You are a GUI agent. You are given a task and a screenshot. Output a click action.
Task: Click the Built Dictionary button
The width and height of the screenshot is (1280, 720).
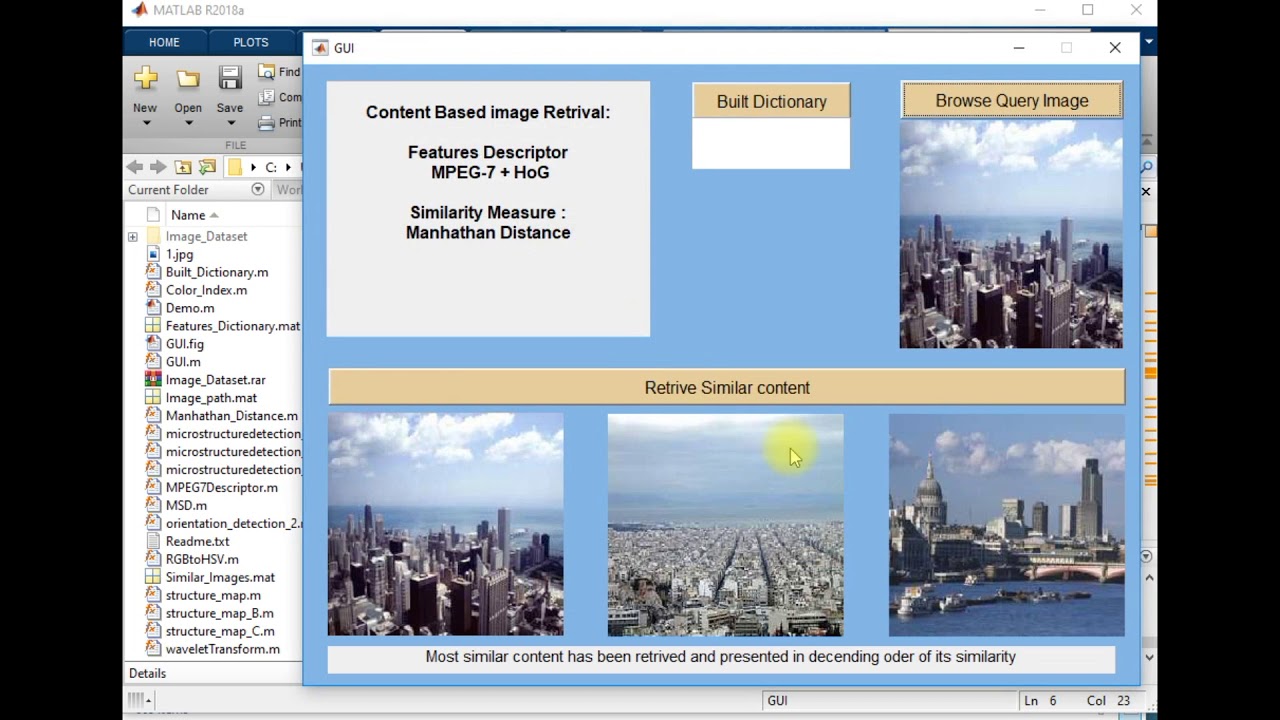[x=771, y=102]
